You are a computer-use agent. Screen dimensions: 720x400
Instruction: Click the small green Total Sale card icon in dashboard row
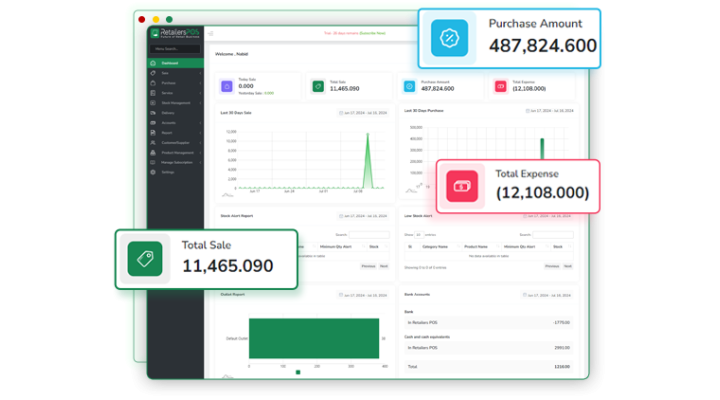coord(318,86)
